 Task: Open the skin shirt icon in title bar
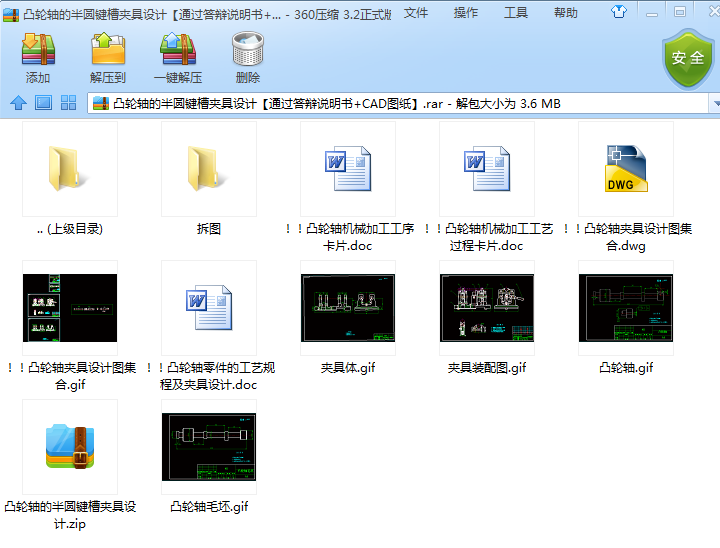619,12
